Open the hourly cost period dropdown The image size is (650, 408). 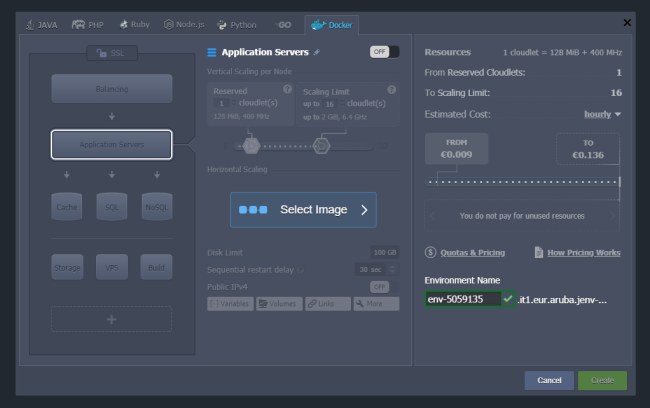(602, 114)
